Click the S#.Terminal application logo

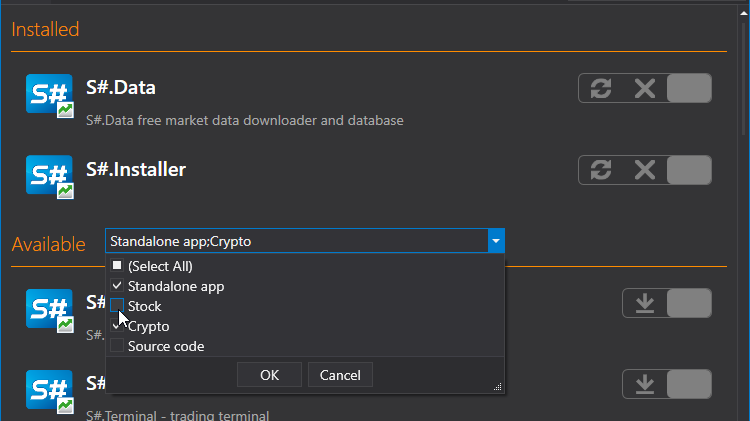tap(50, 392)
